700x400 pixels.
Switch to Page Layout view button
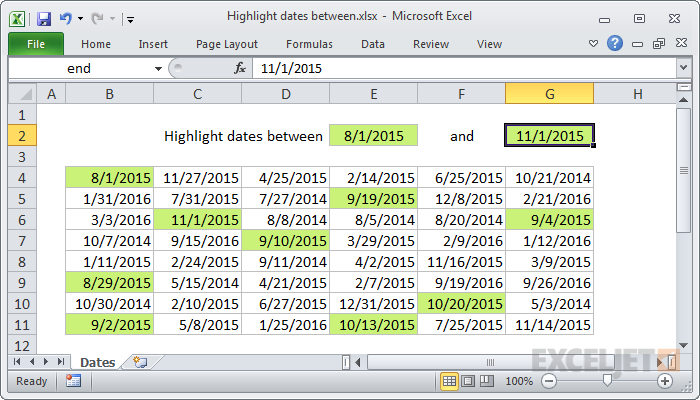(x=468, y=381)
